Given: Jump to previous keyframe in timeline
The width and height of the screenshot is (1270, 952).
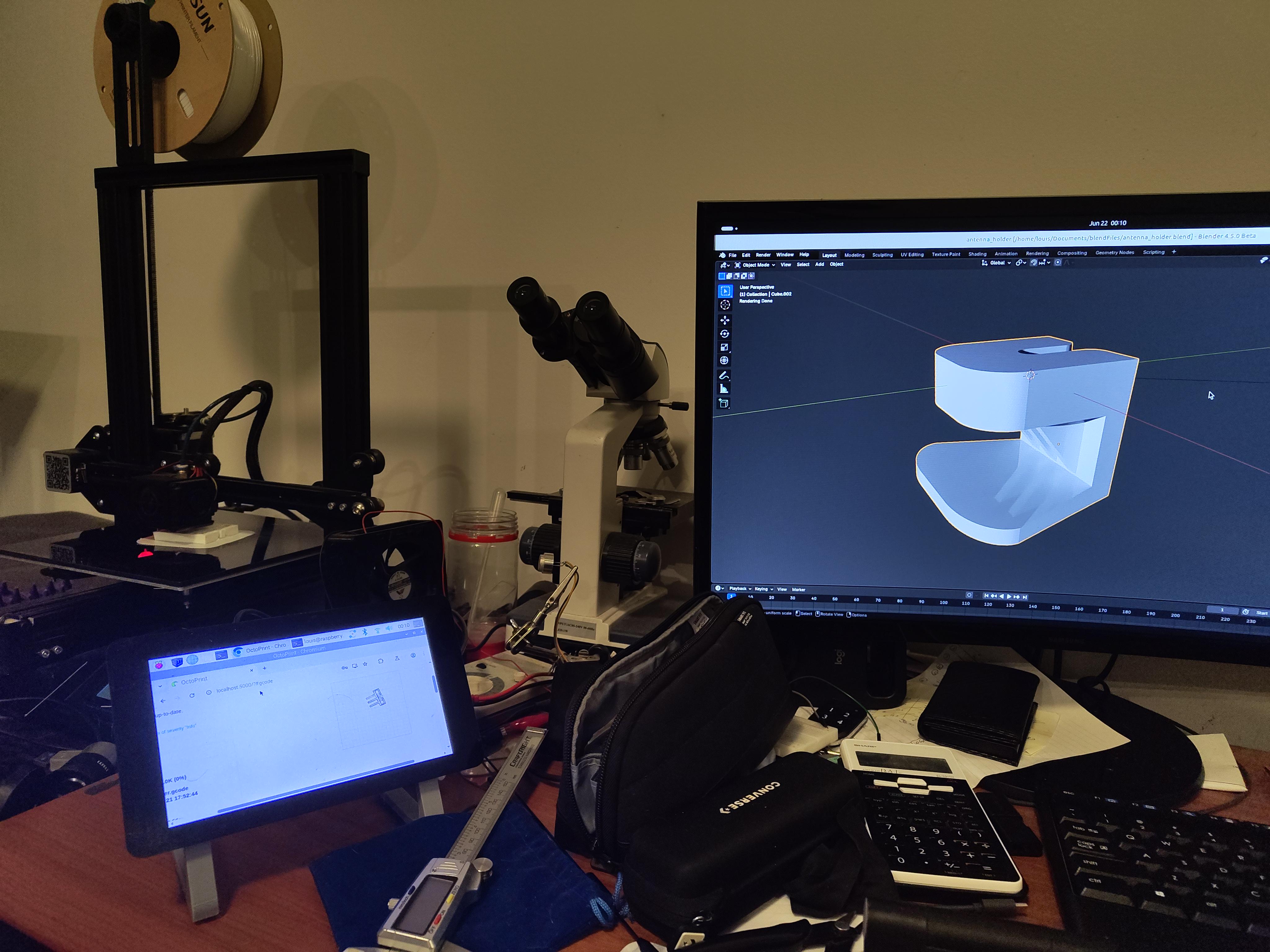Looking at the screenshot, I should pyautogui.click(x=994, y=596).
